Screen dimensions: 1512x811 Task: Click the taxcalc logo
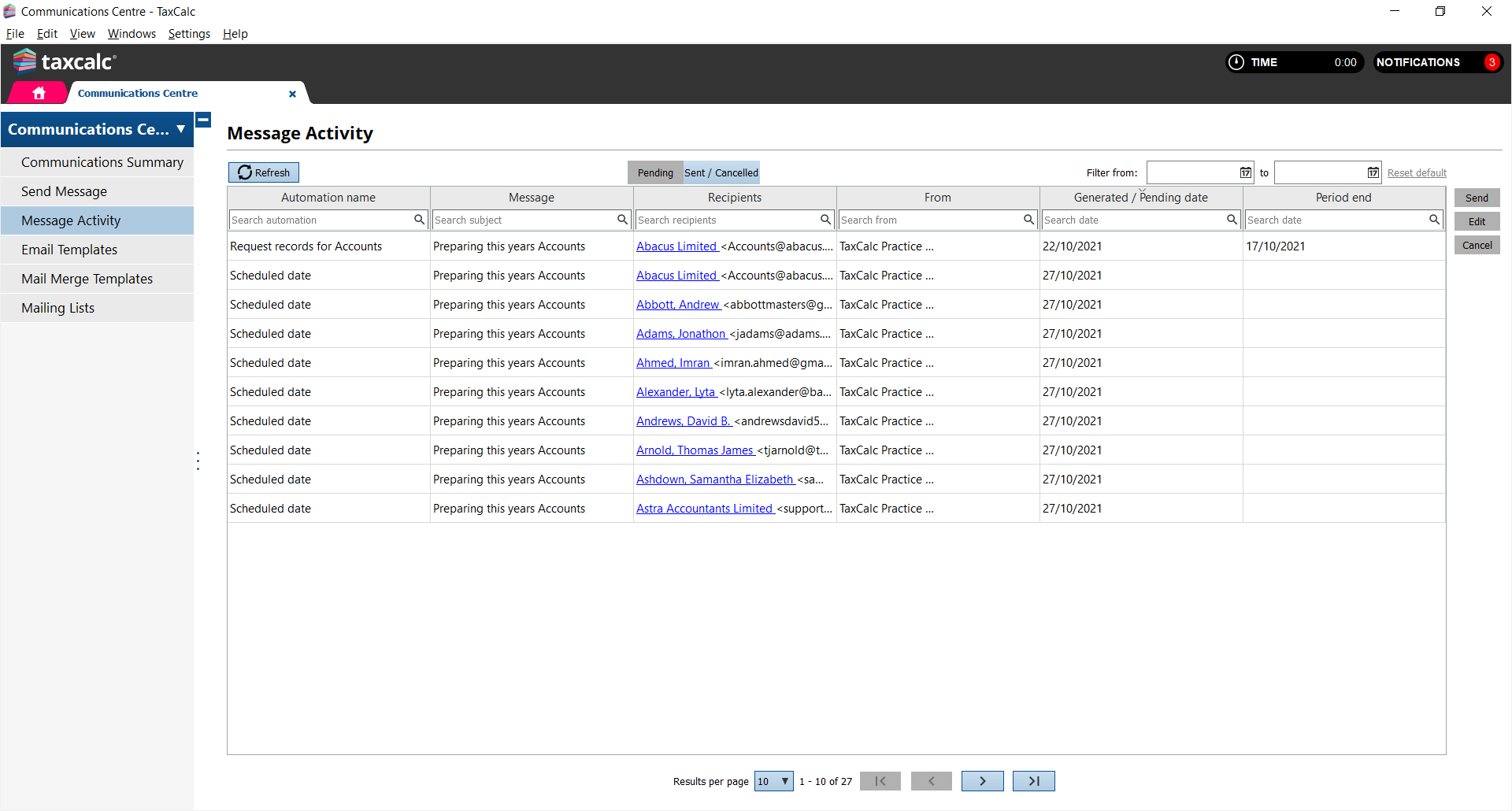click(65, 61)
